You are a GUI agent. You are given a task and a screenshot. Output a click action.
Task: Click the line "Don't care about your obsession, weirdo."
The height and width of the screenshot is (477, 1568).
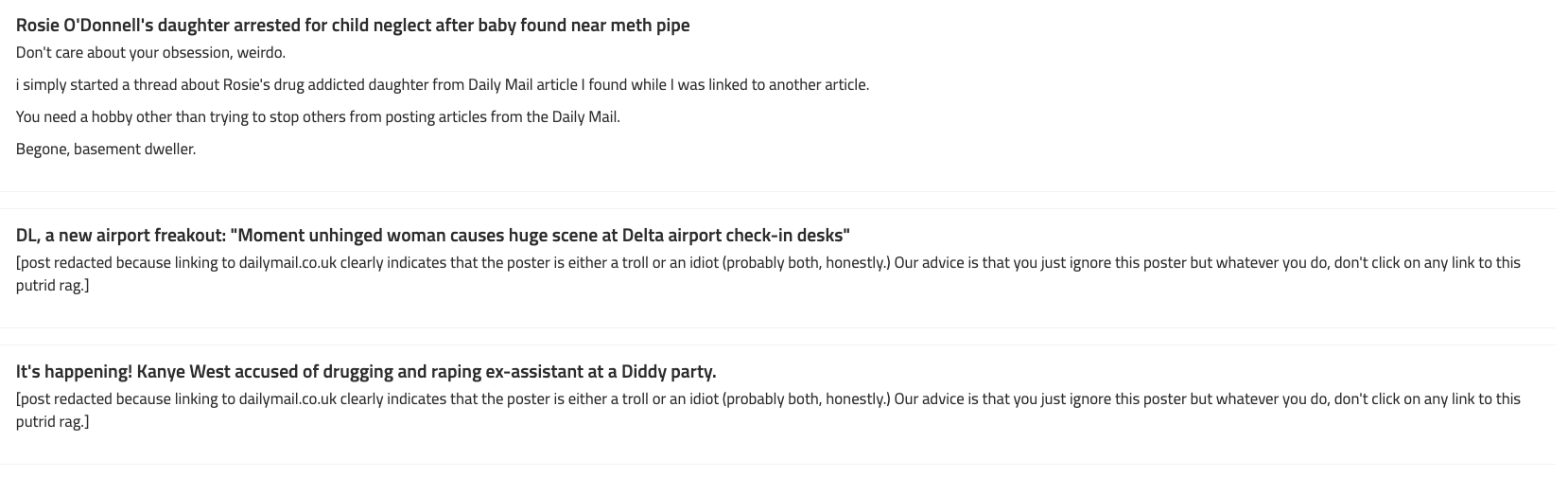click(150, 53)
